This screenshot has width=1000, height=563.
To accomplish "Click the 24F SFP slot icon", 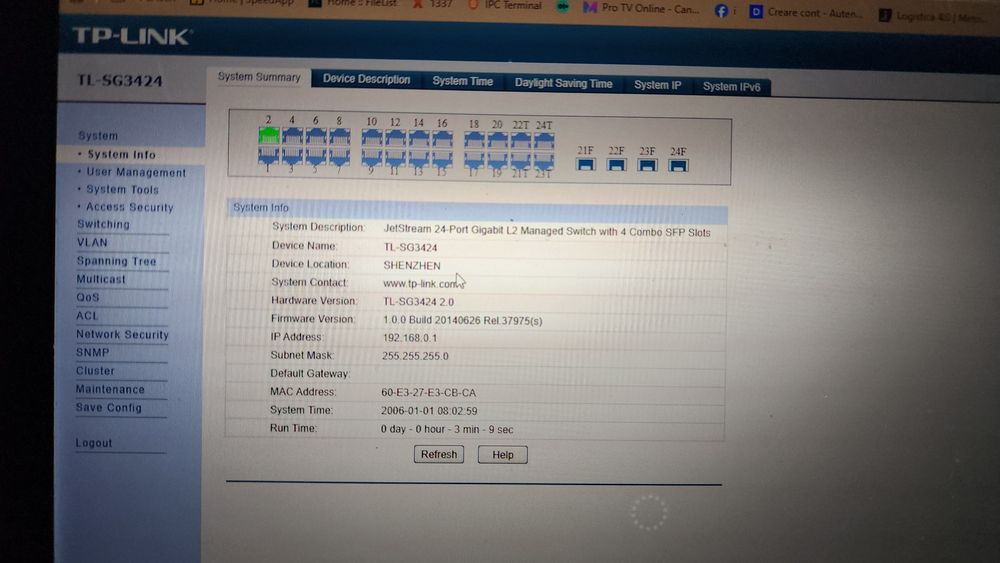I will coord(678,166).
